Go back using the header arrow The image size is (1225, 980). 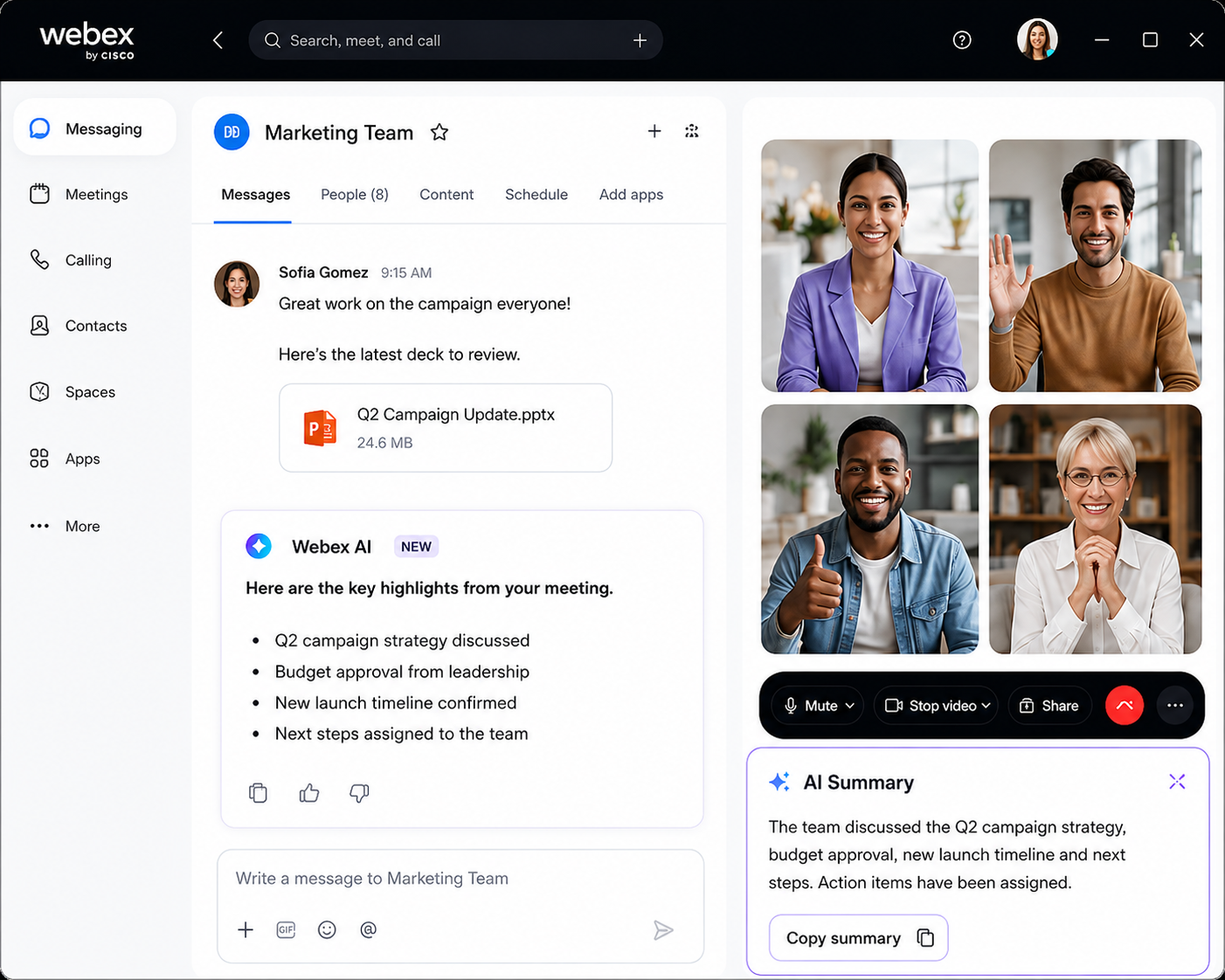point(218,40)
